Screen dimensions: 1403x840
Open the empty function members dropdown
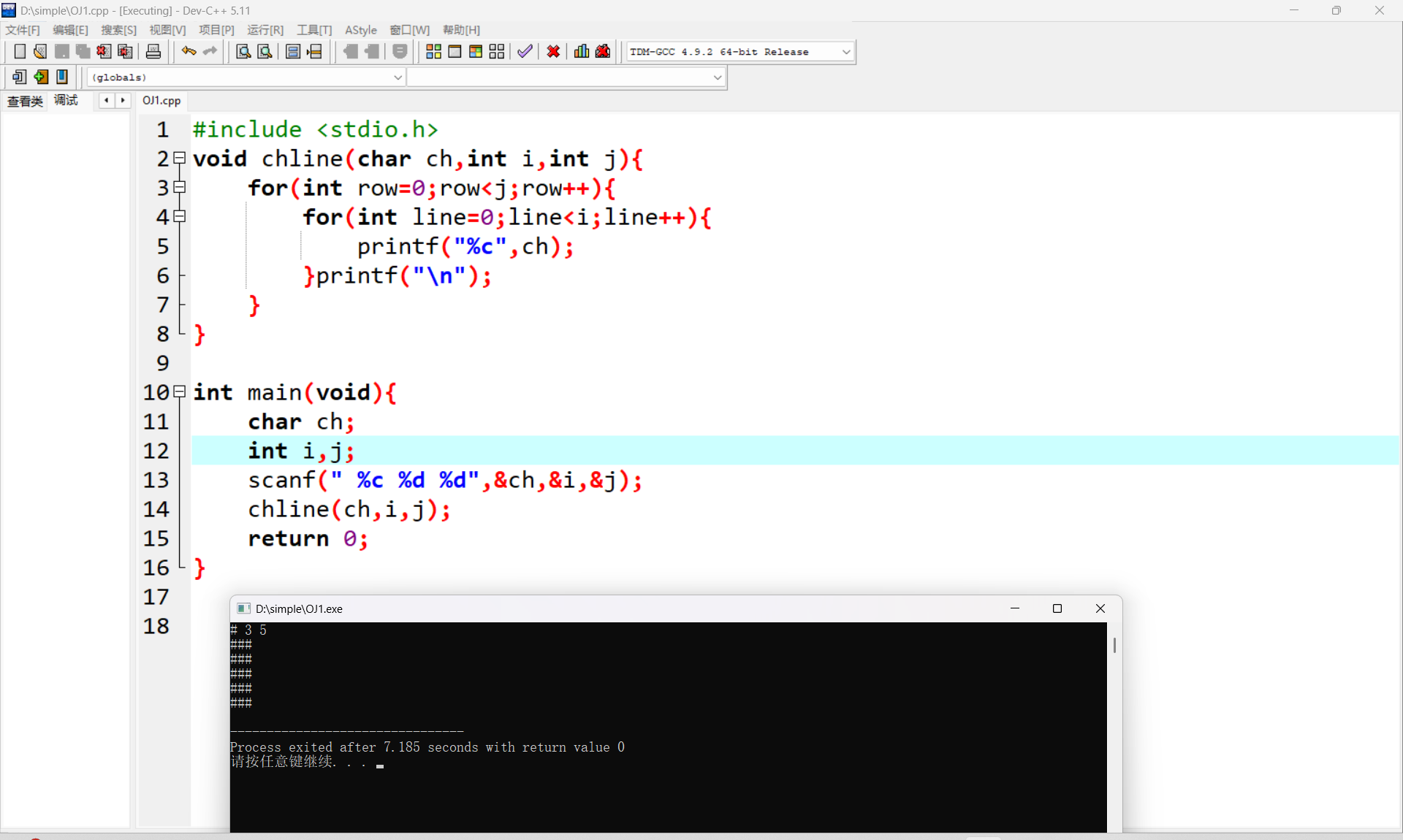coord(718,77)
